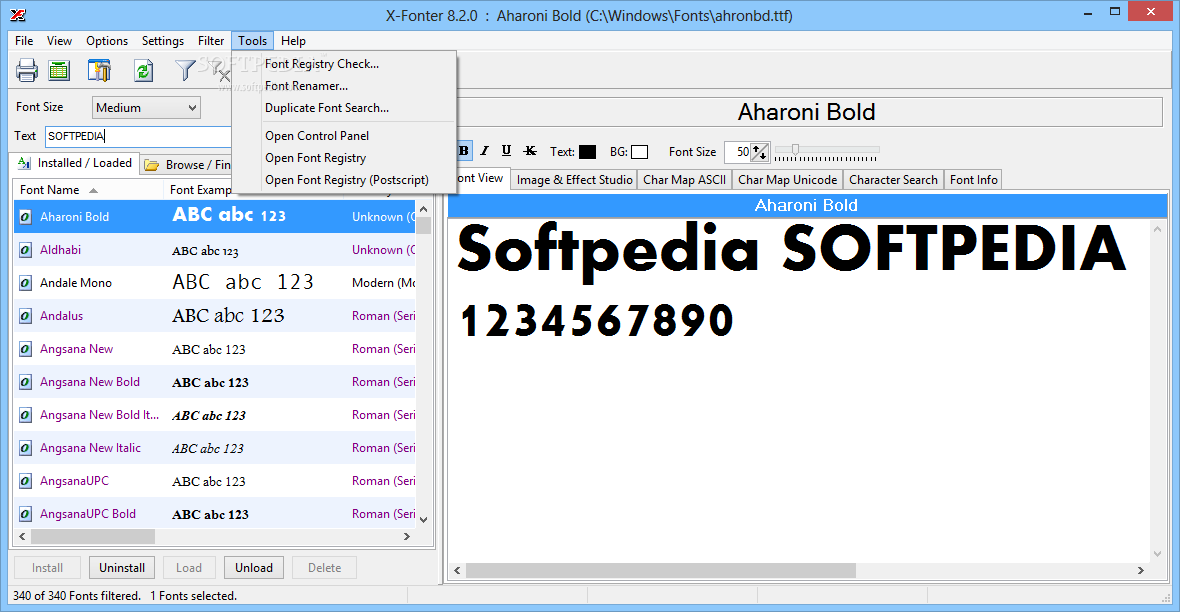Choose Duplicate Font Search menu item
Viewport: 1180px width, 612px height.
click(x=343, y=108)
